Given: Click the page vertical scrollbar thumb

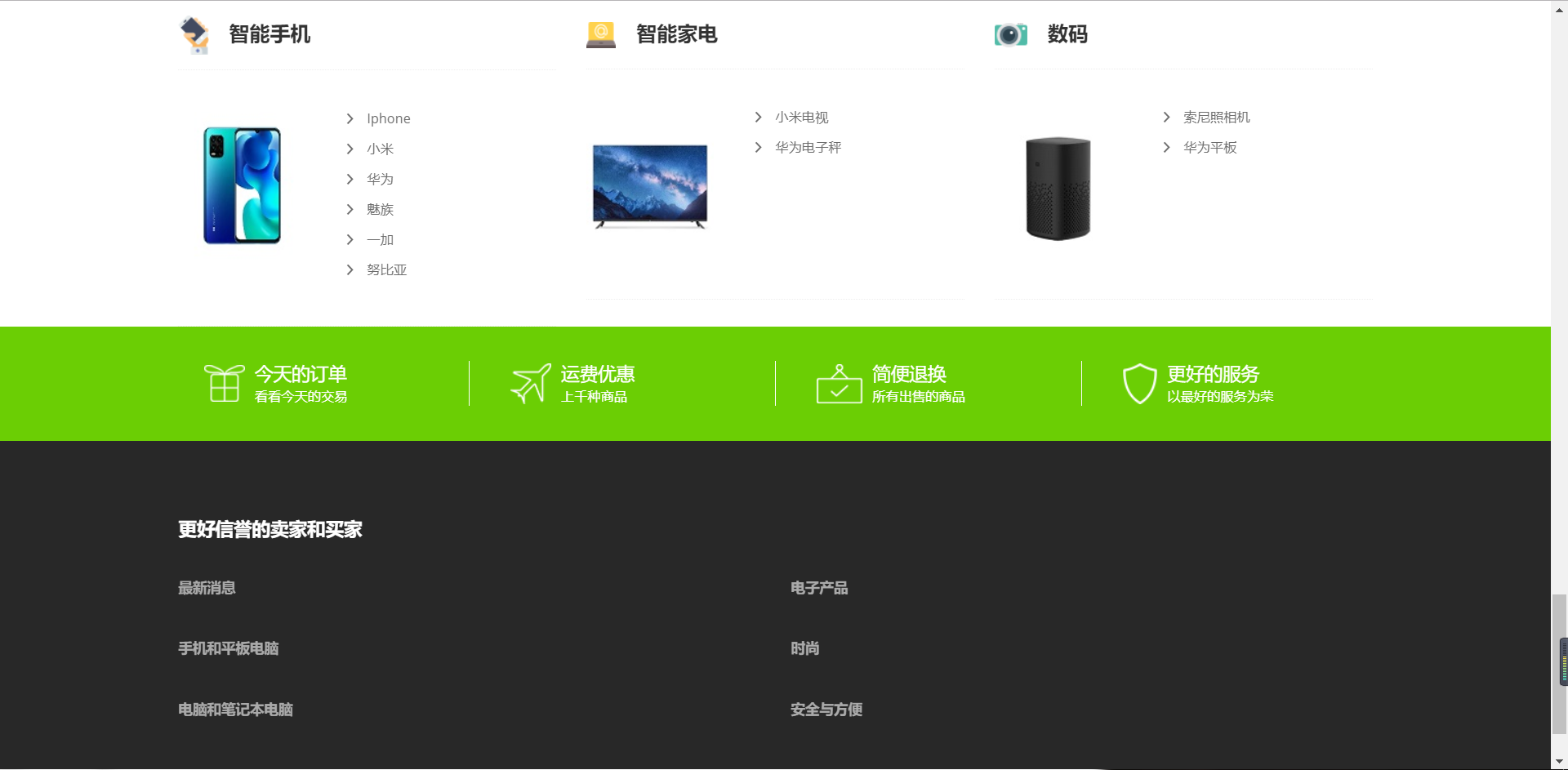Looking at the screenshot, I should [x=1559, y=664].
